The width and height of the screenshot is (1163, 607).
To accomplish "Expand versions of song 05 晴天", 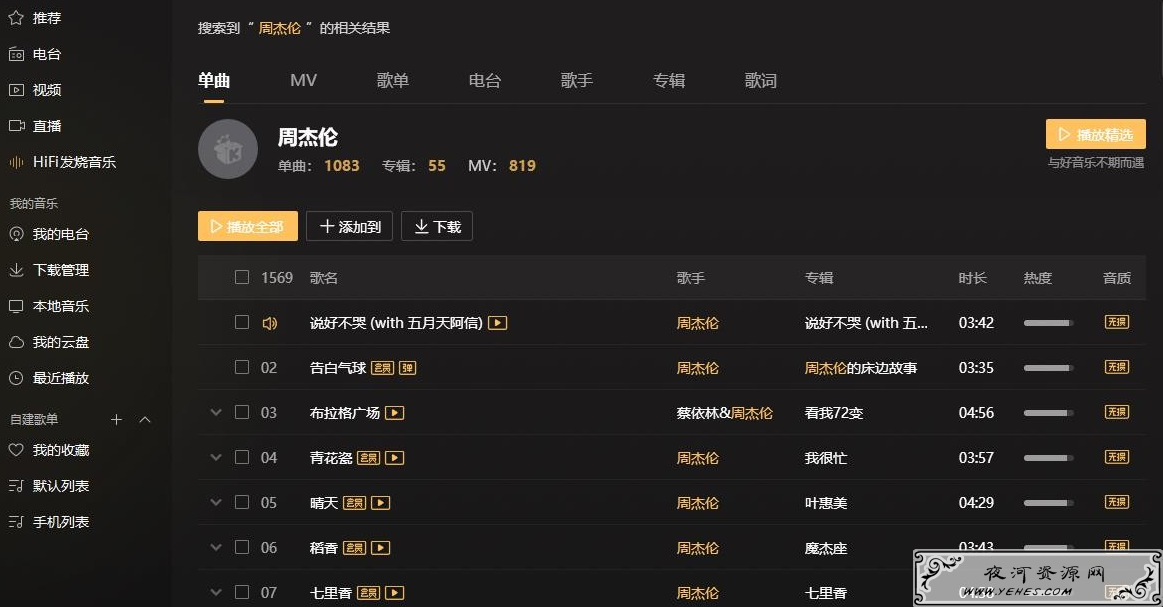I will pyautogui.click(x=216, y=502).
